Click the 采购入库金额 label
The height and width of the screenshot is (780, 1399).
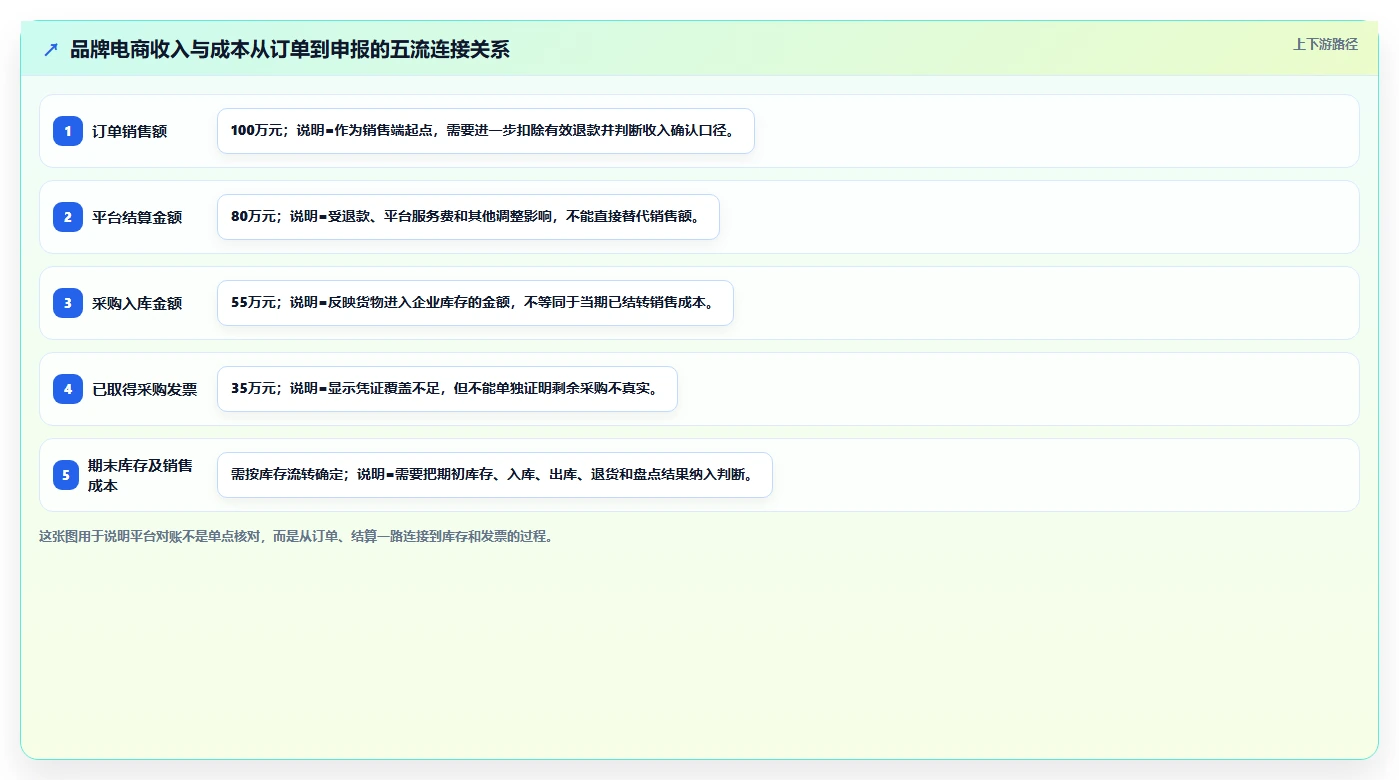(x=137, y=303)
